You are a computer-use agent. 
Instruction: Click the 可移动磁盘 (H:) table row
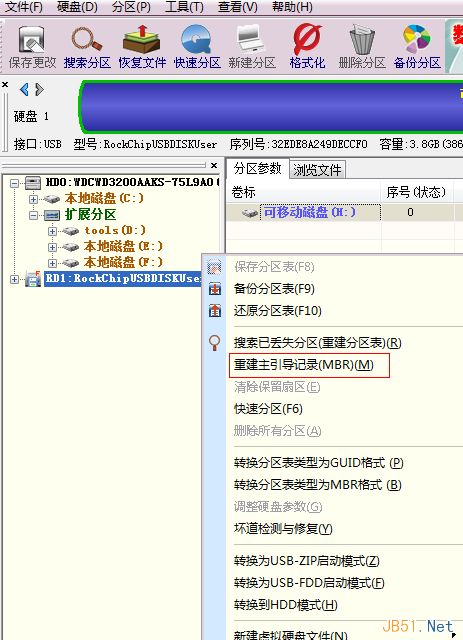coord(345,213)
